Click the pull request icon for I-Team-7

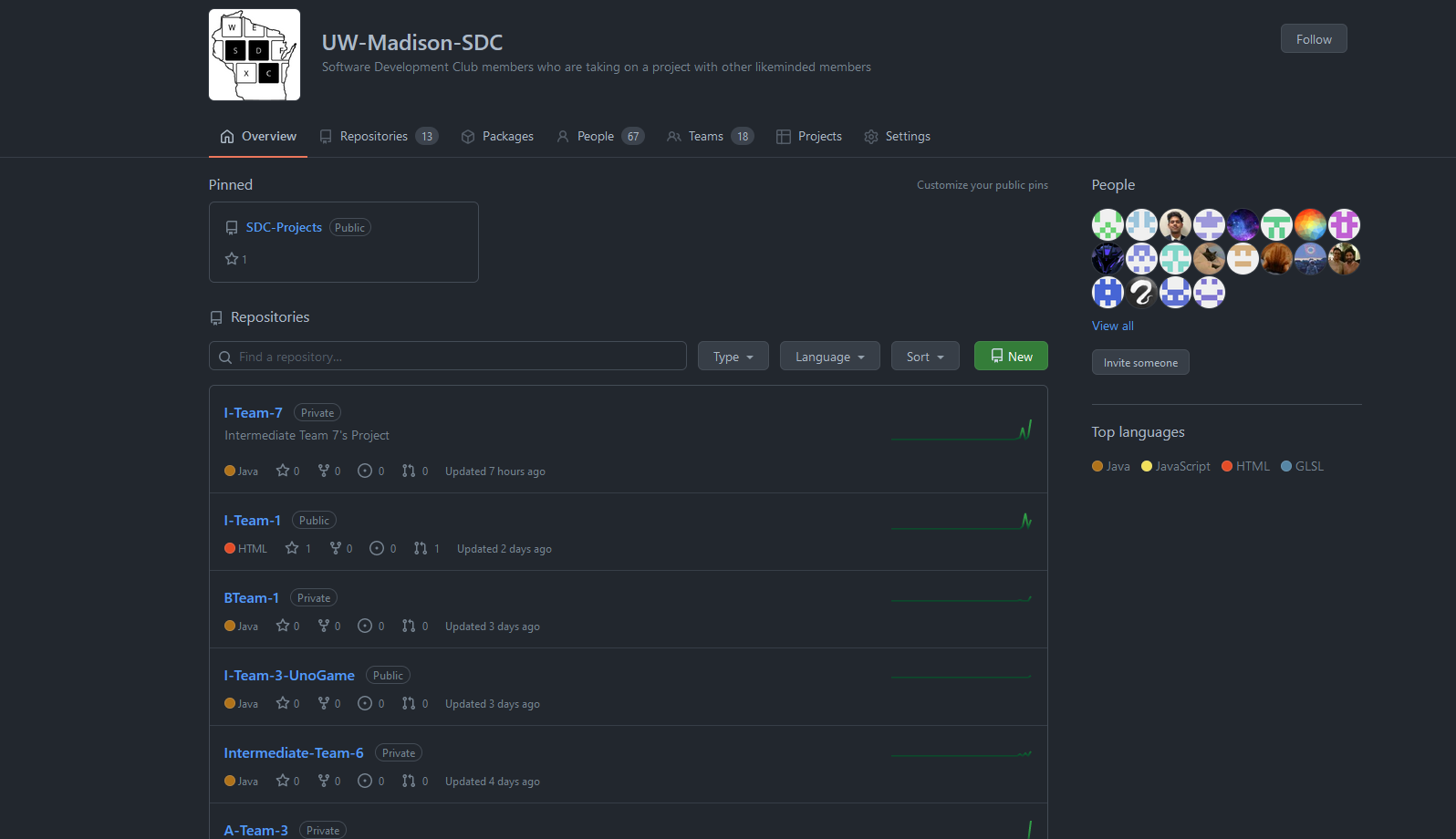(409, 471)
